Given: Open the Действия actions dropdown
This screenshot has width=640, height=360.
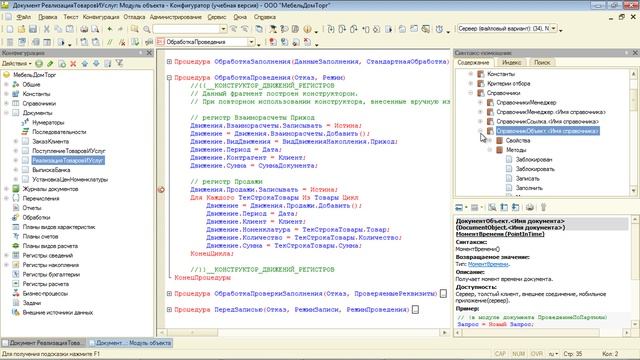Looking at the screenshot, I should click(16, 63).
